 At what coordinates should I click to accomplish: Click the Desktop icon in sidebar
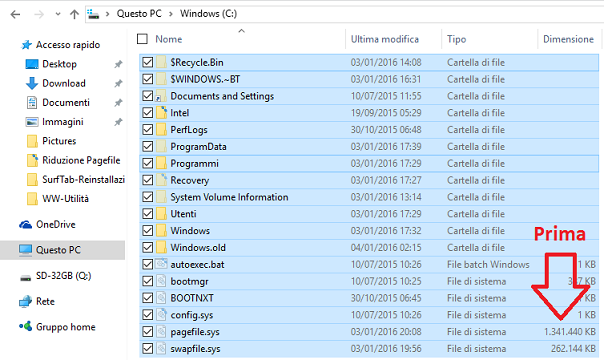pyautogui.click(x=32, y=64)
